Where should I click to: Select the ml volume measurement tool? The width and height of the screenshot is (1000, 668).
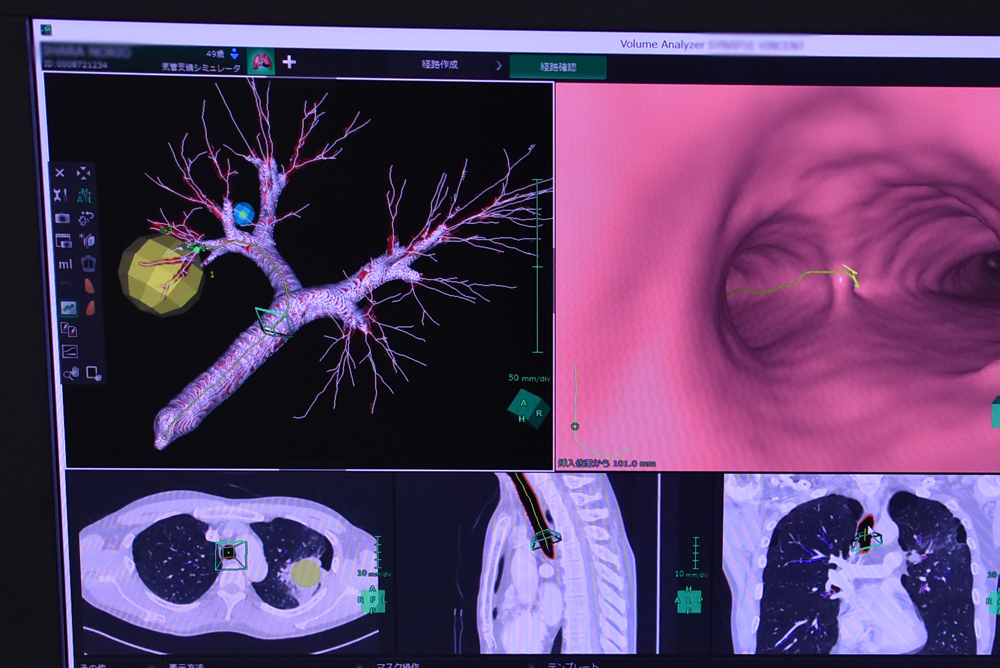[x=65, y=264]
